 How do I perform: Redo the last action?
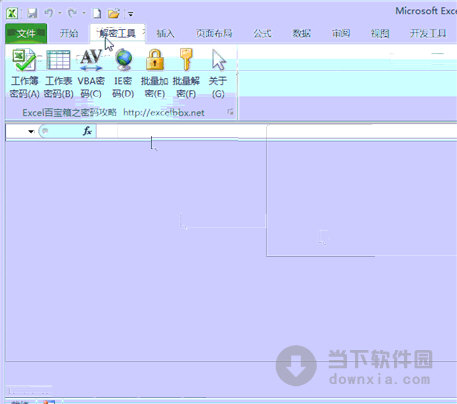pos(72,13)
